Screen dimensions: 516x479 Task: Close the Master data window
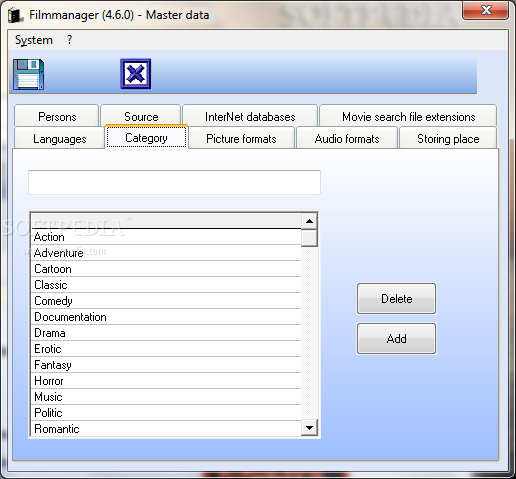(x=486, y=10)
